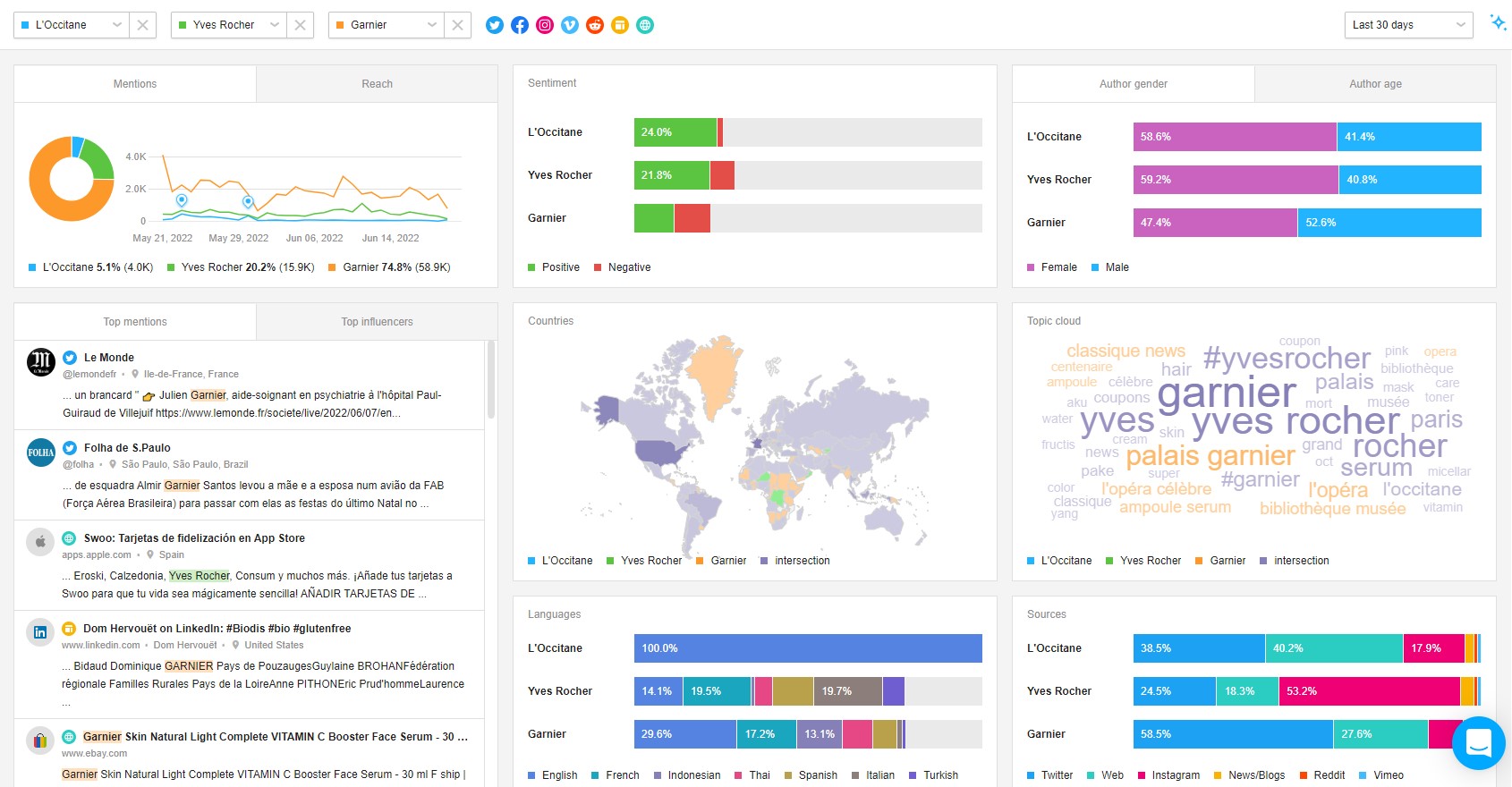Viewport: 1512px width, 787px height.
Task: Open the Yves Rocher brand dropdown
Action: (229, 25)
